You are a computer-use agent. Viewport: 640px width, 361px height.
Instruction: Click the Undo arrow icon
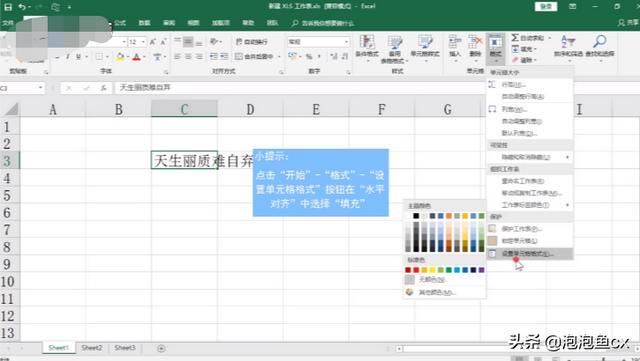22,7
